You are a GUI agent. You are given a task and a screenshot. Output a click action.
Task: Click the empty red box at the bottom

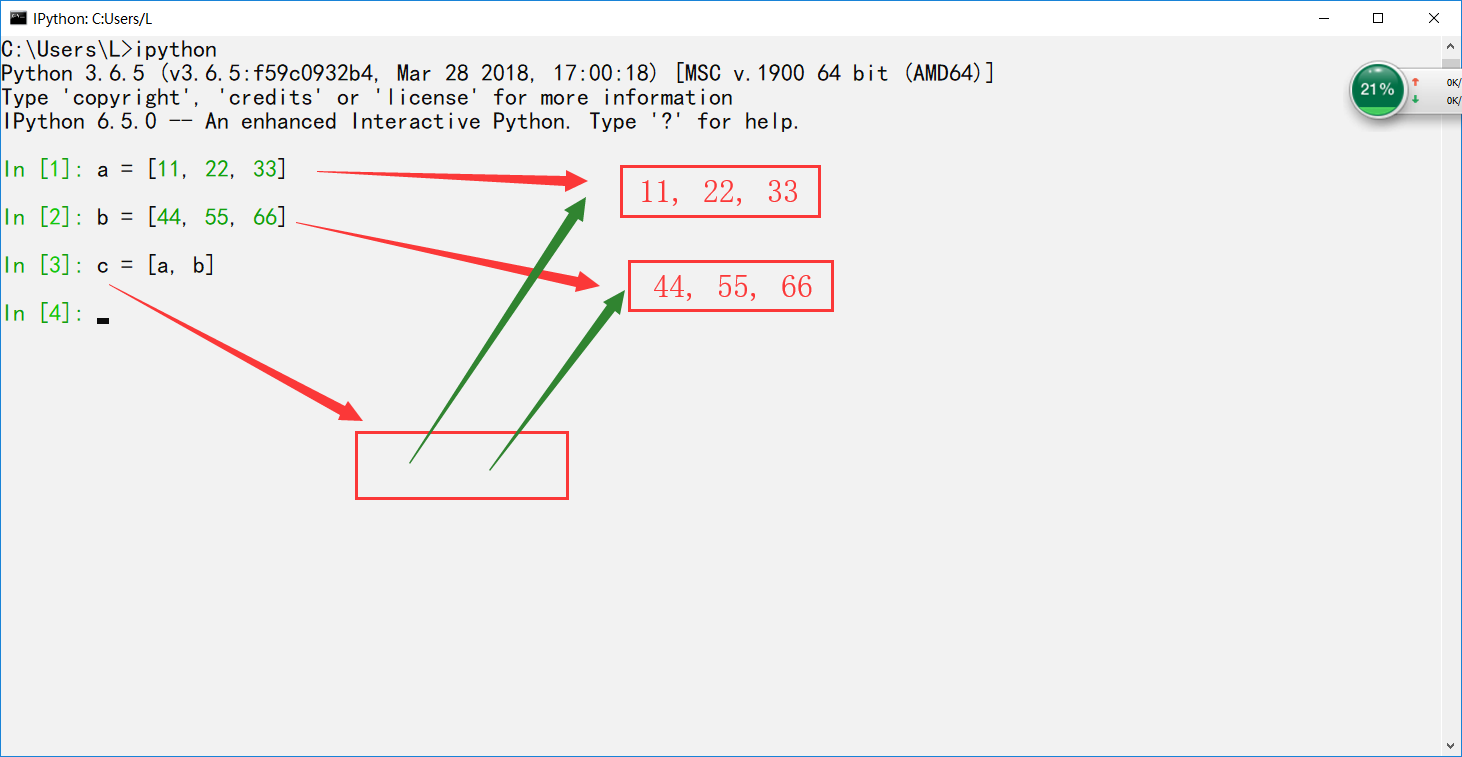pyautogui.click(x=461, y=465)
